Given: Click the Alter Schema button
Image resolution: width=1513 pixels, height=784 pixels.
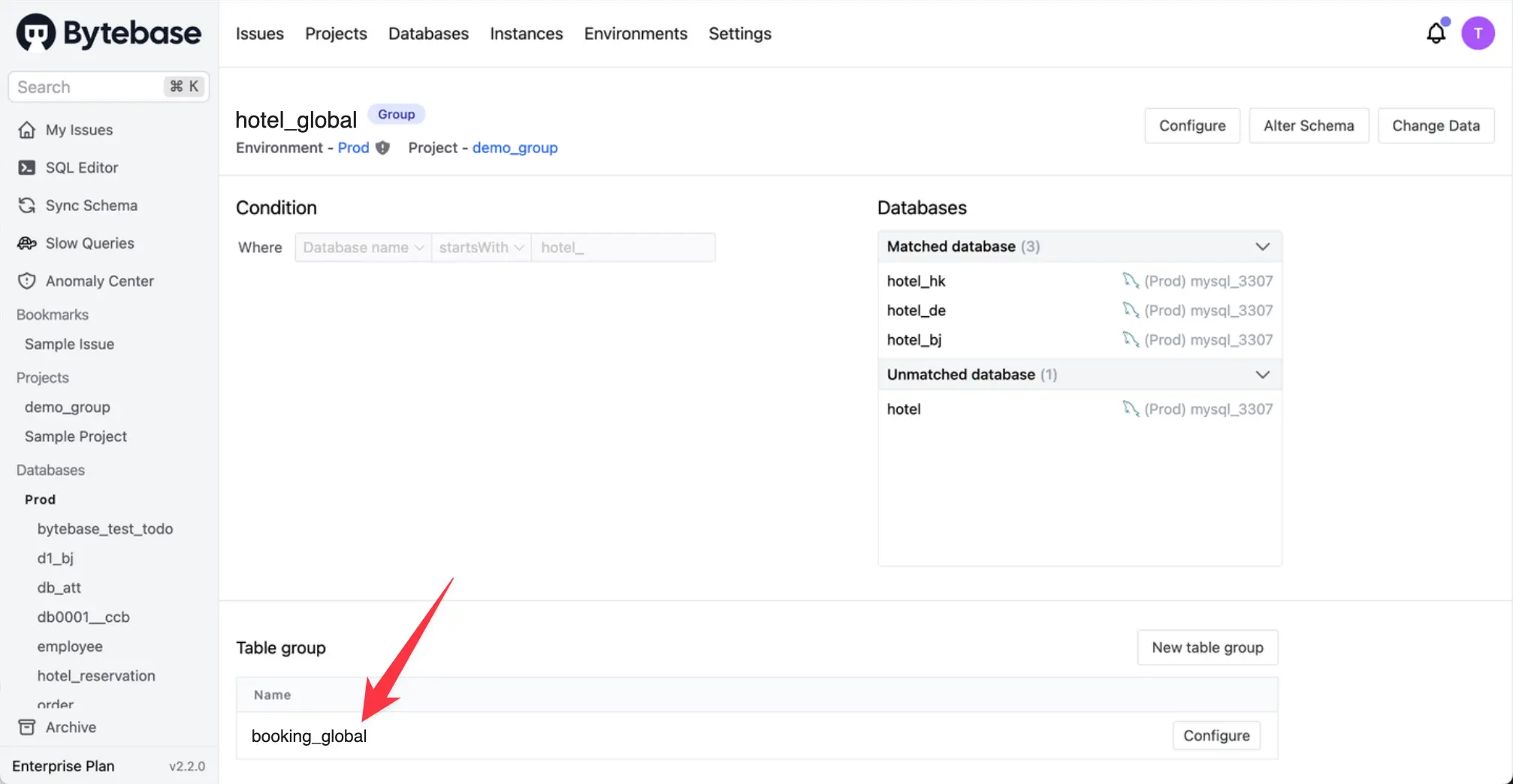Looking at the screenshot, I should 1309,125.
